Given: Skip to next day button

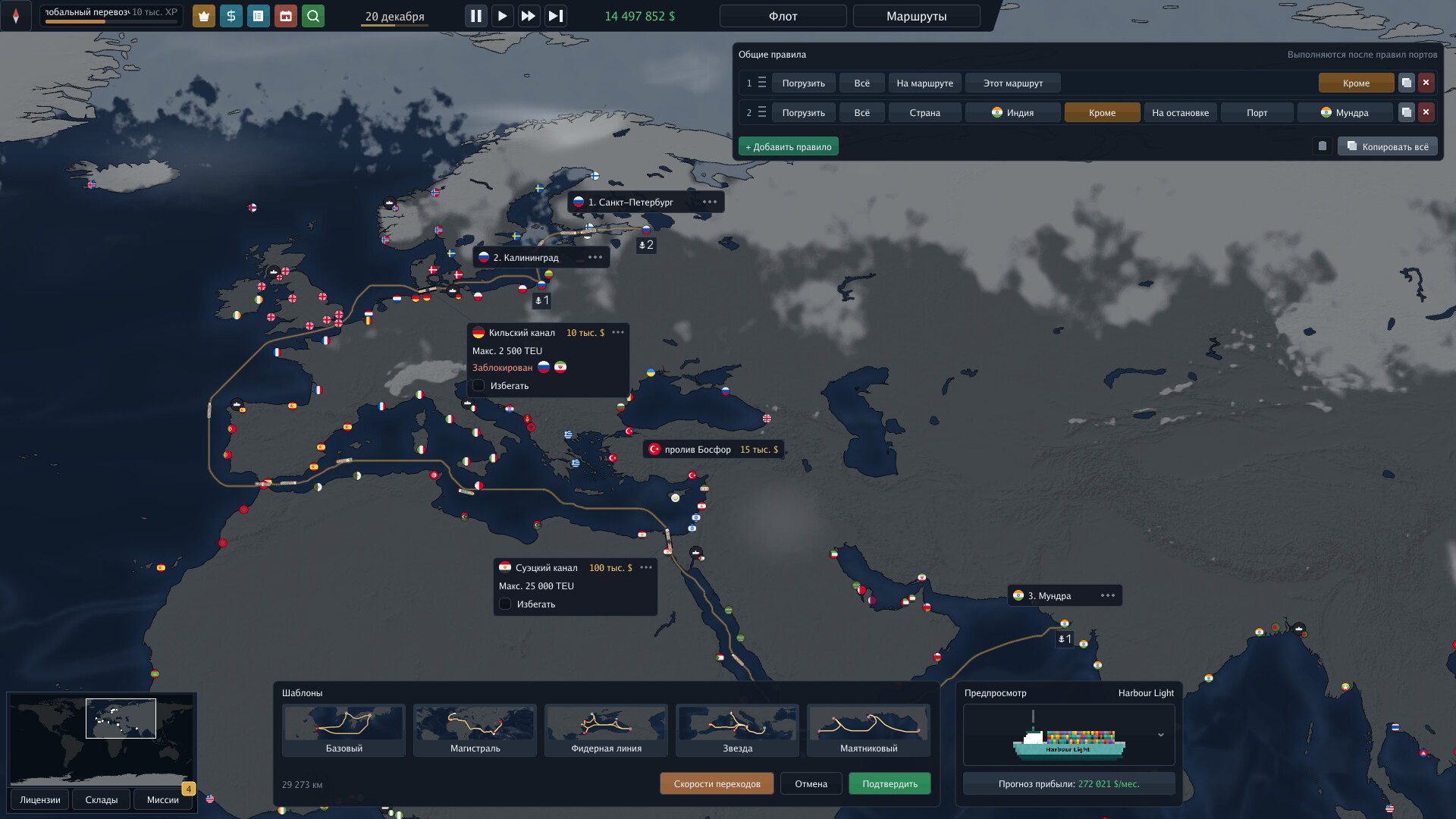Looking at the screenshot, I should click(x=555, y=16).
